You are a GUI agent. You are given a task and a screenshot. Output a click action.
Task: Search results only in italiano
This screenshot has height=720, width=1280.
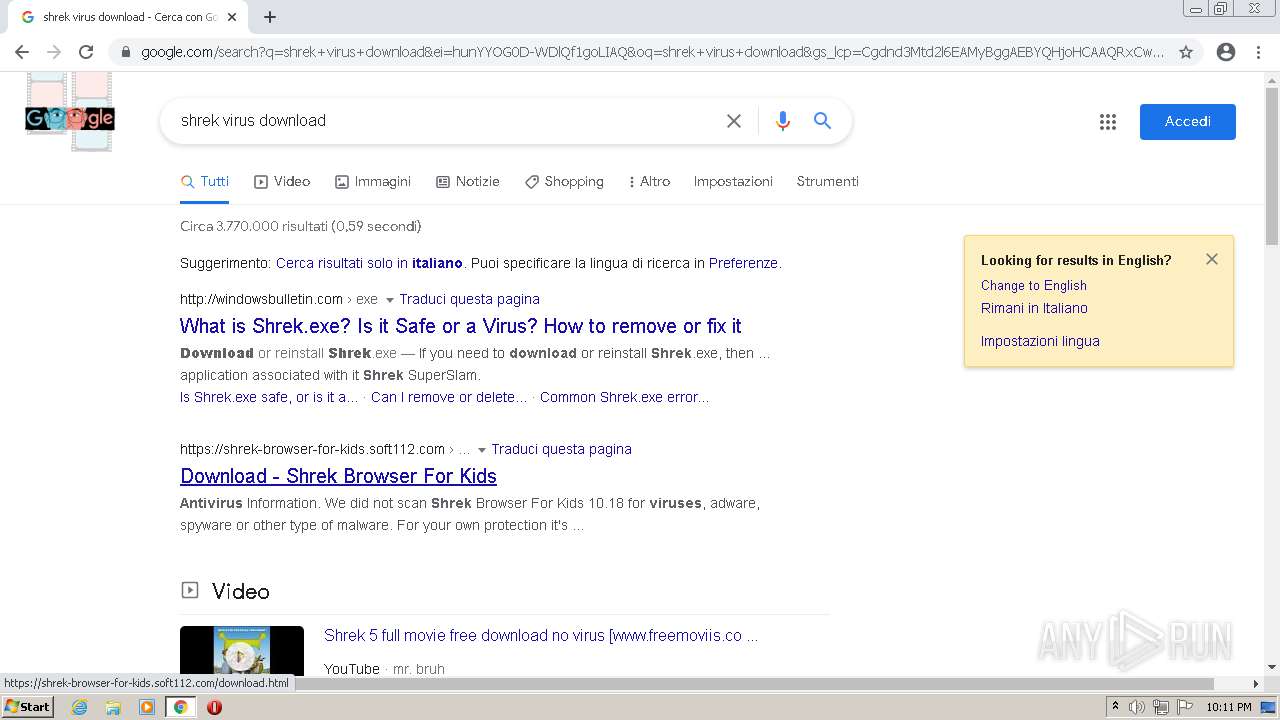click(369, 263)
